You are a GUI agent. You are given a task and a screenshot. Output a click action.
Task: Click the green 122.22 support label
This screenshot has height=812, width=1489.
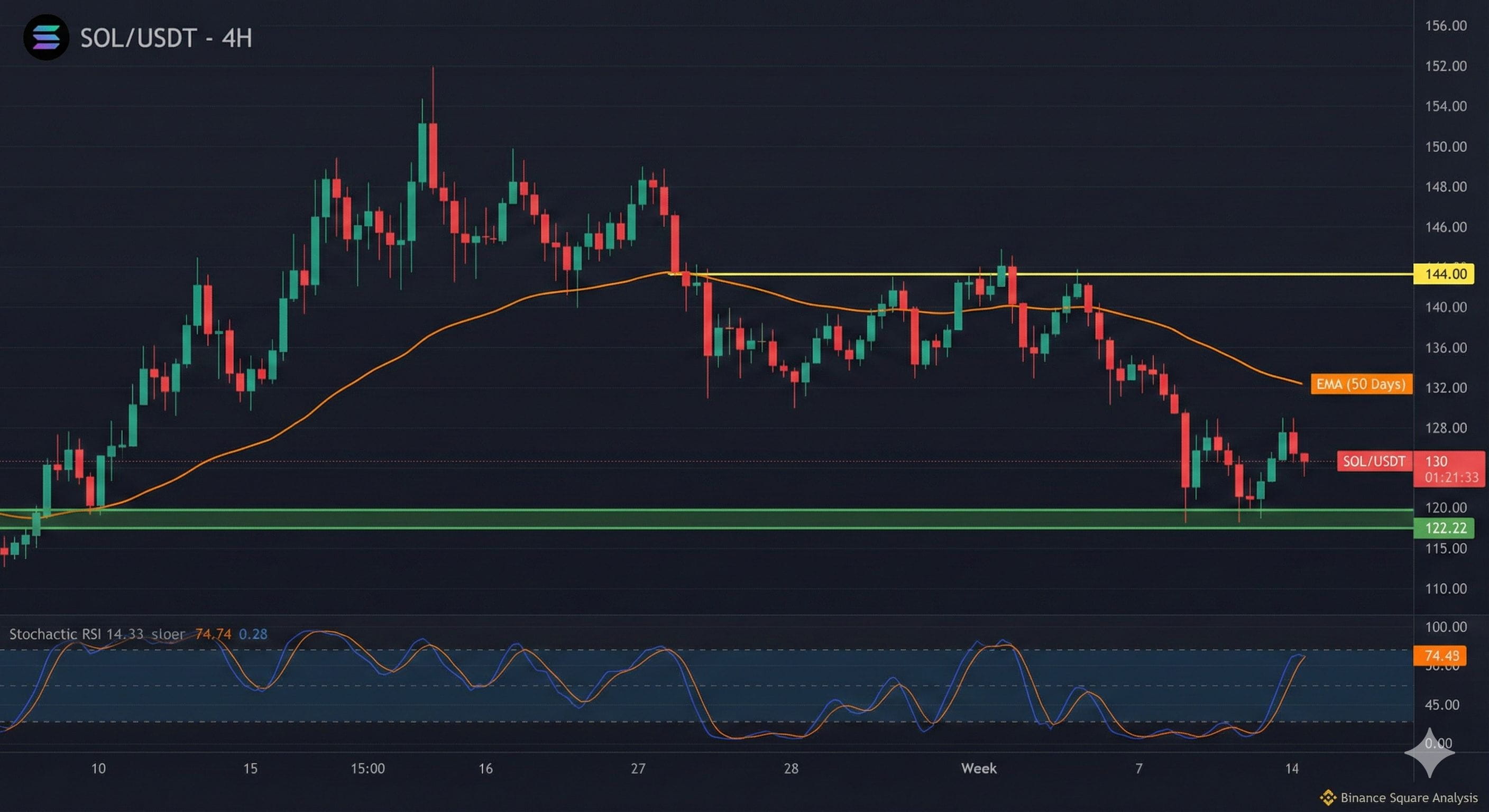click(1444, 528)
